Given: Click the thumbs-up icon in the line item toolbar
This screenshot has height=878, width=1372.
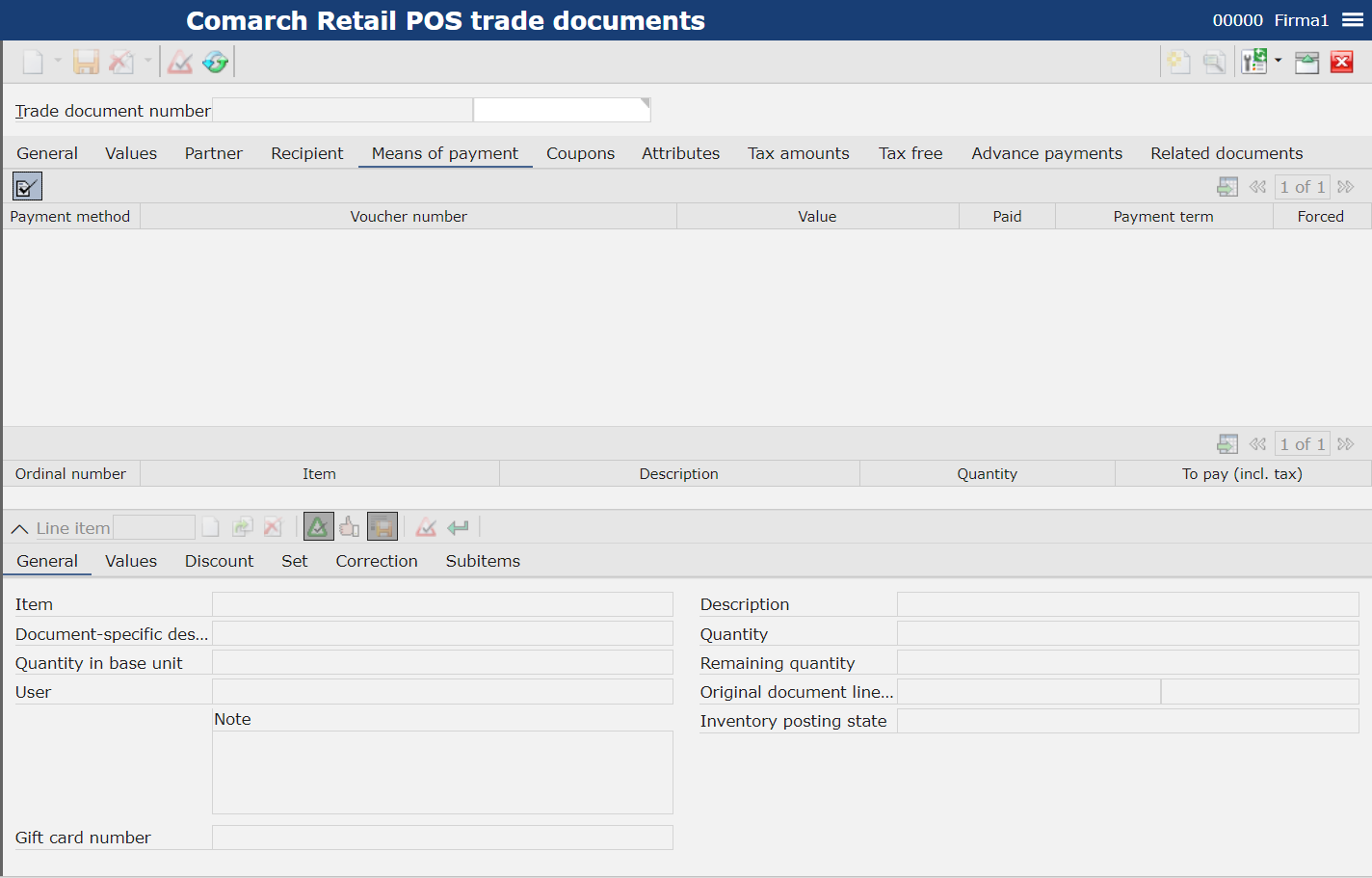Looking at the screenshot, I should coord(350,527).
